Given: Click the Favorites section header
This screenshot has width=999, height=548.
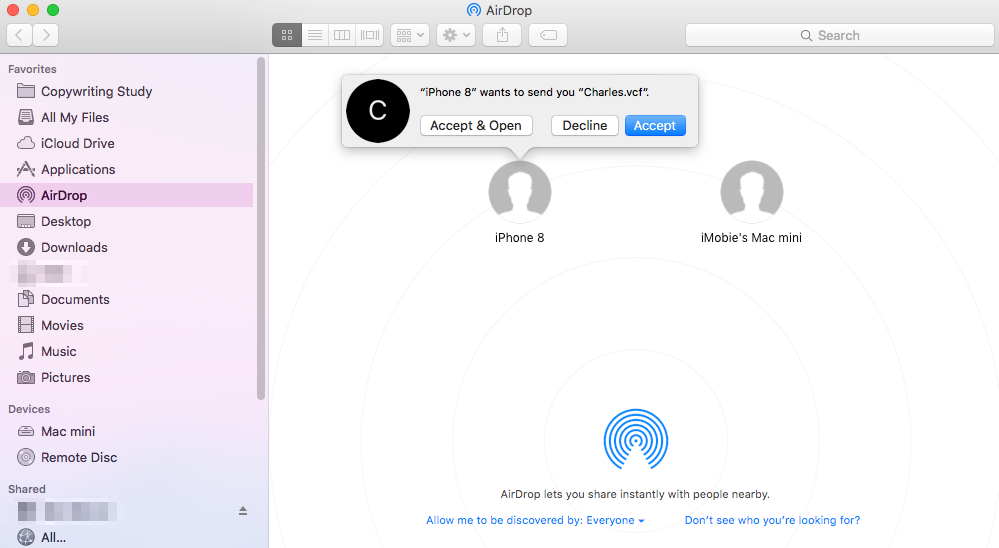Looking at the screenshot, I should pos(32,69).
